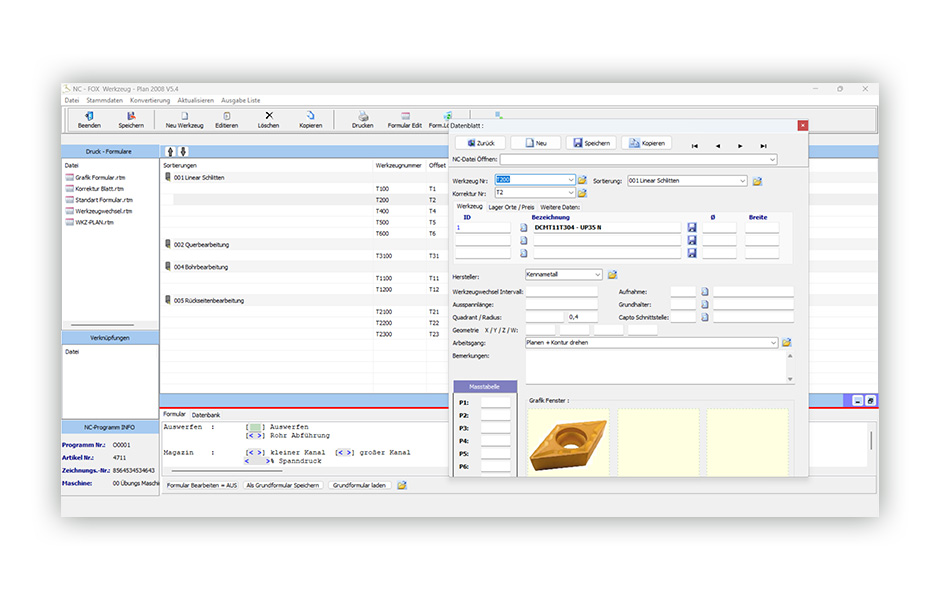Select Werkzeugwechsel.rtm file
Screen dimensions: 940x600
(103, 211)
